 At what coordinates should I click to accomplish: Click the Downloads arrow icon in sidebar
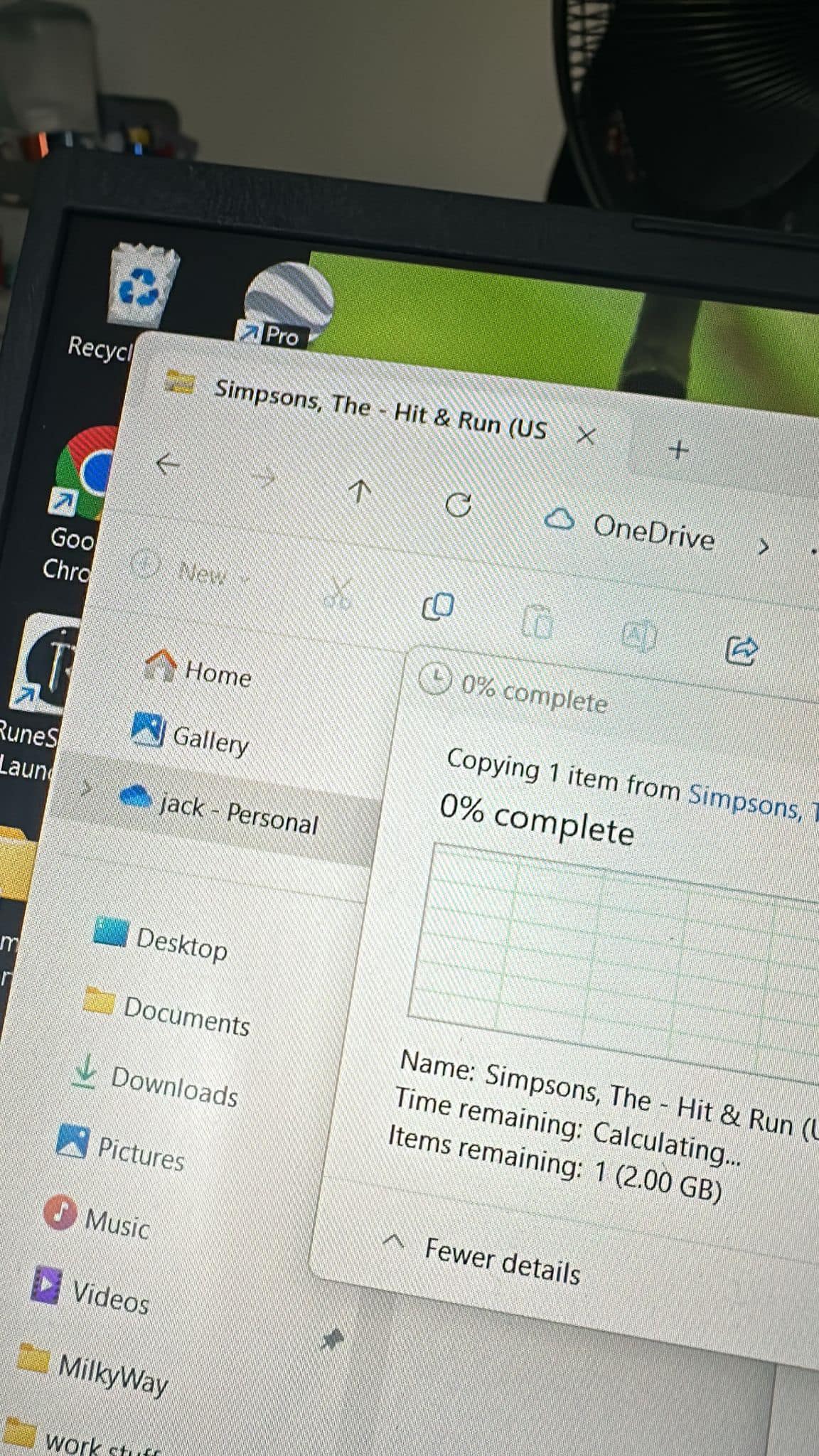click(x=85, y=1071)
